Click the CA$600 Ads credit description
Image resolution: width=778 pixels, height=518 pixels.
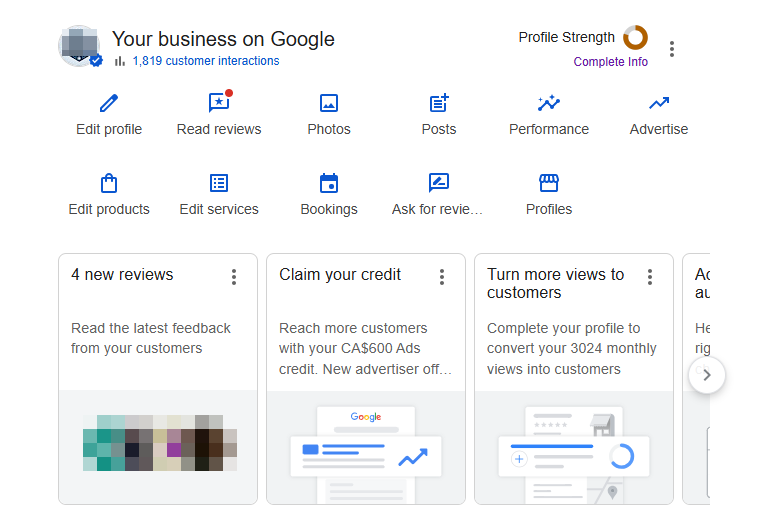click(x=365, y=348)
